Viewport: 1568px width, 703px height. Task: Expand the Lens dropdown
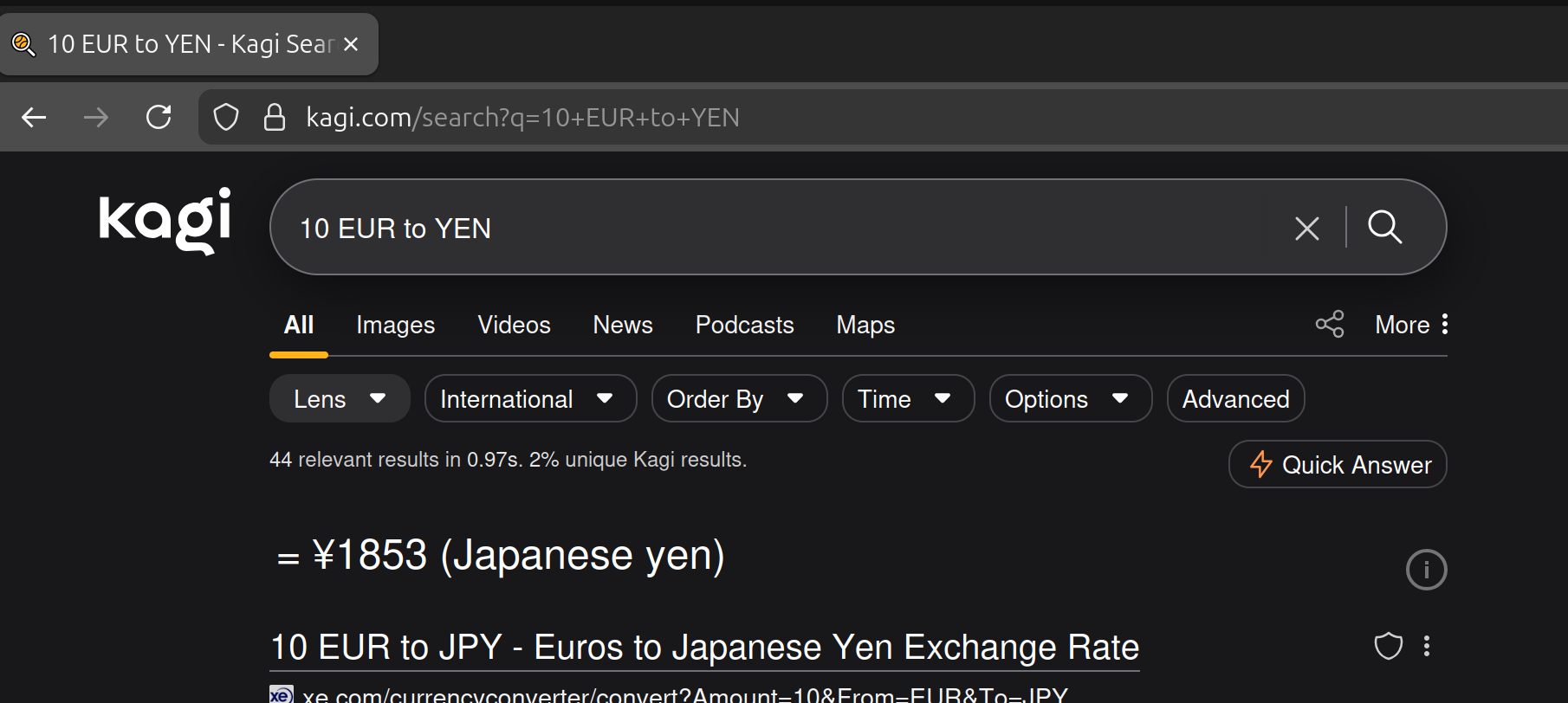(340, 399)
